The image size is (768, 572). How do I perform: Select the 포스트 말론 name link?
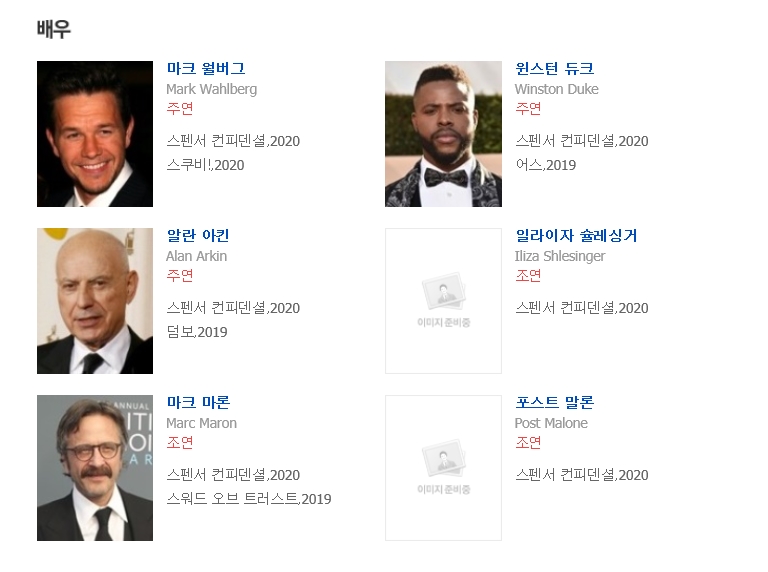click(554, 403)
